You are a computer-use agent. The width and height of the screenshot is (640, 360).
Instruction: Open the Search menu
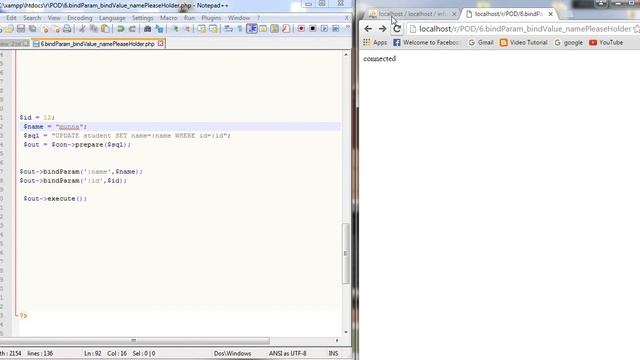click(x=32, y=18)
